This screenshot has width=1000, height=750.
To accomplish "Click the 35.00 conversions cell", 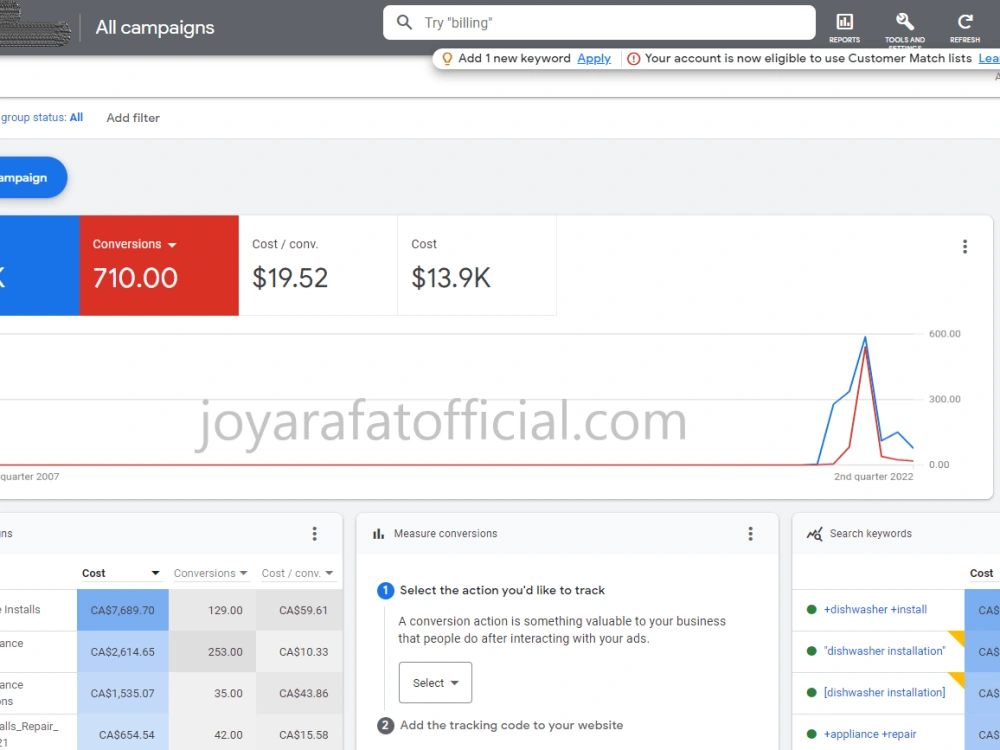I will pos(212,693).
